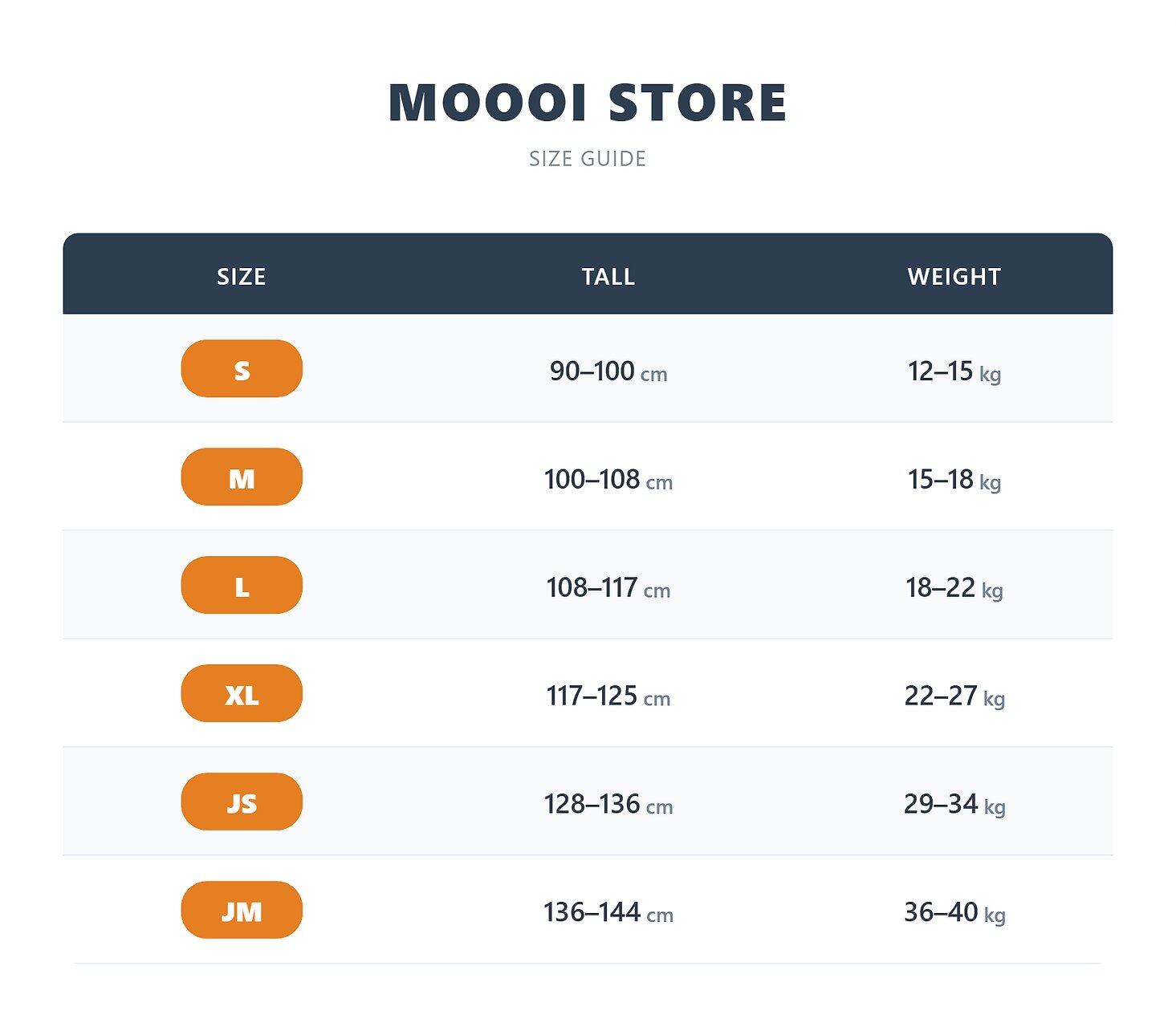Select the 36–40 kg weight cell
This screenshot has width=1176, height=1027.
point(954,912)
